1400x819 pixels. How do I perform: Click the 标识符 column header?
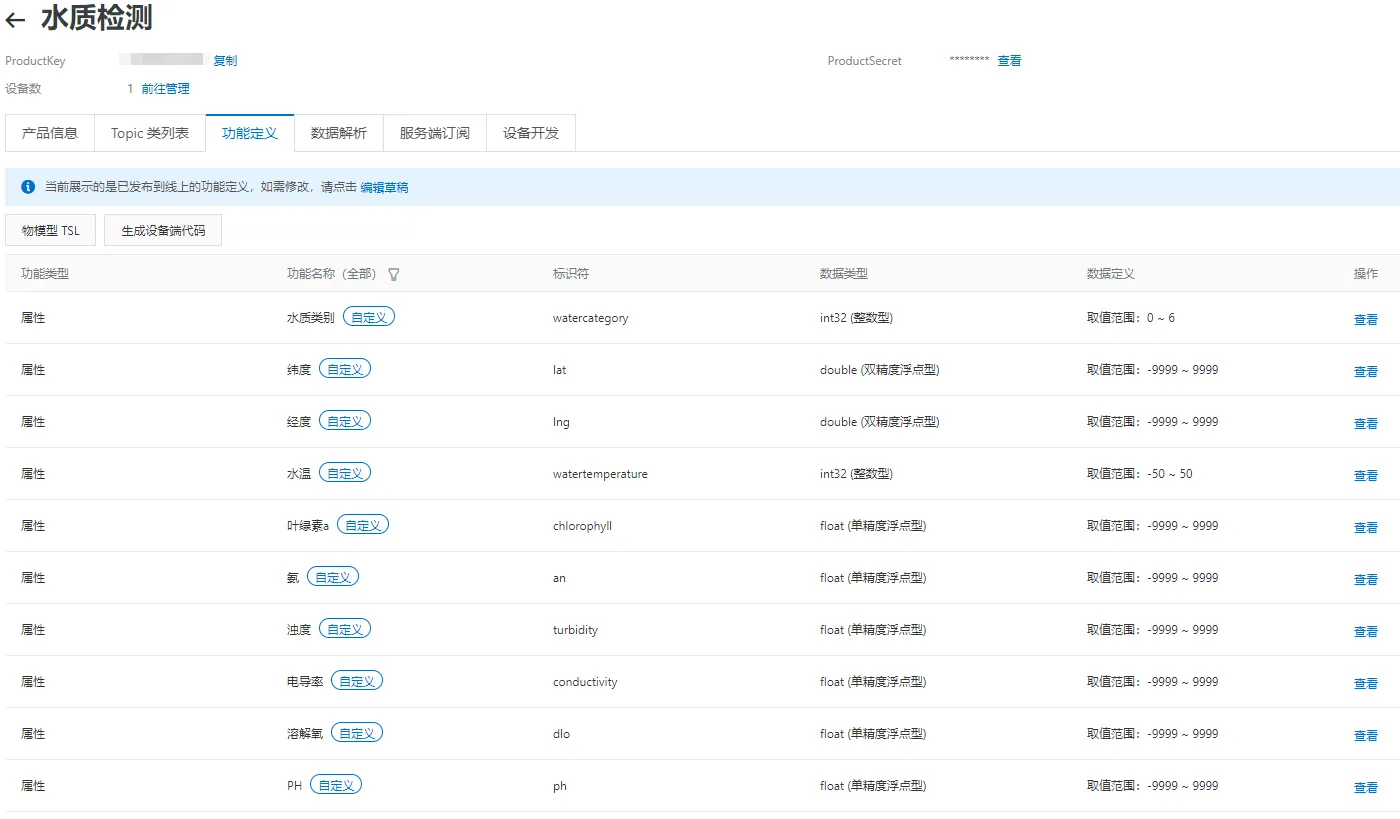tap(571, 274)
